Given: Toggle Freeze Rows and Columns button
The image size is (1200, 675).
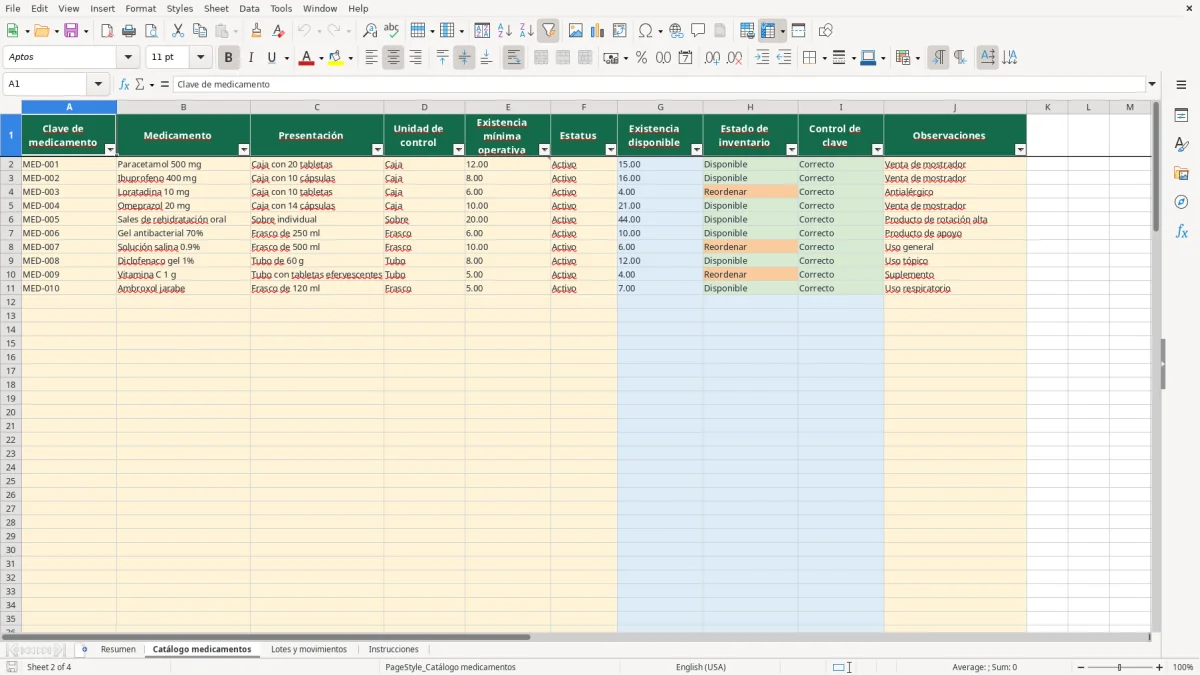Looking at the screenshot, I should (768, 31).
